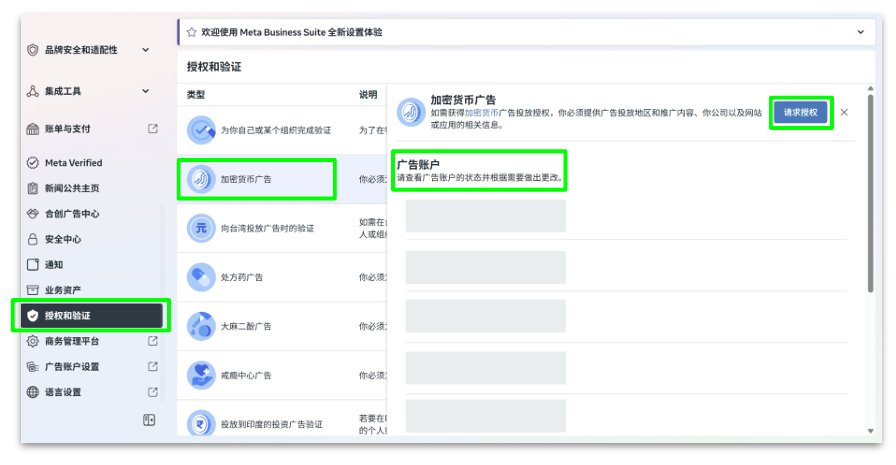Select the 为你自己或某个组织完成验证 row
This screenshot has width=896, height=465.
[282, 130]
